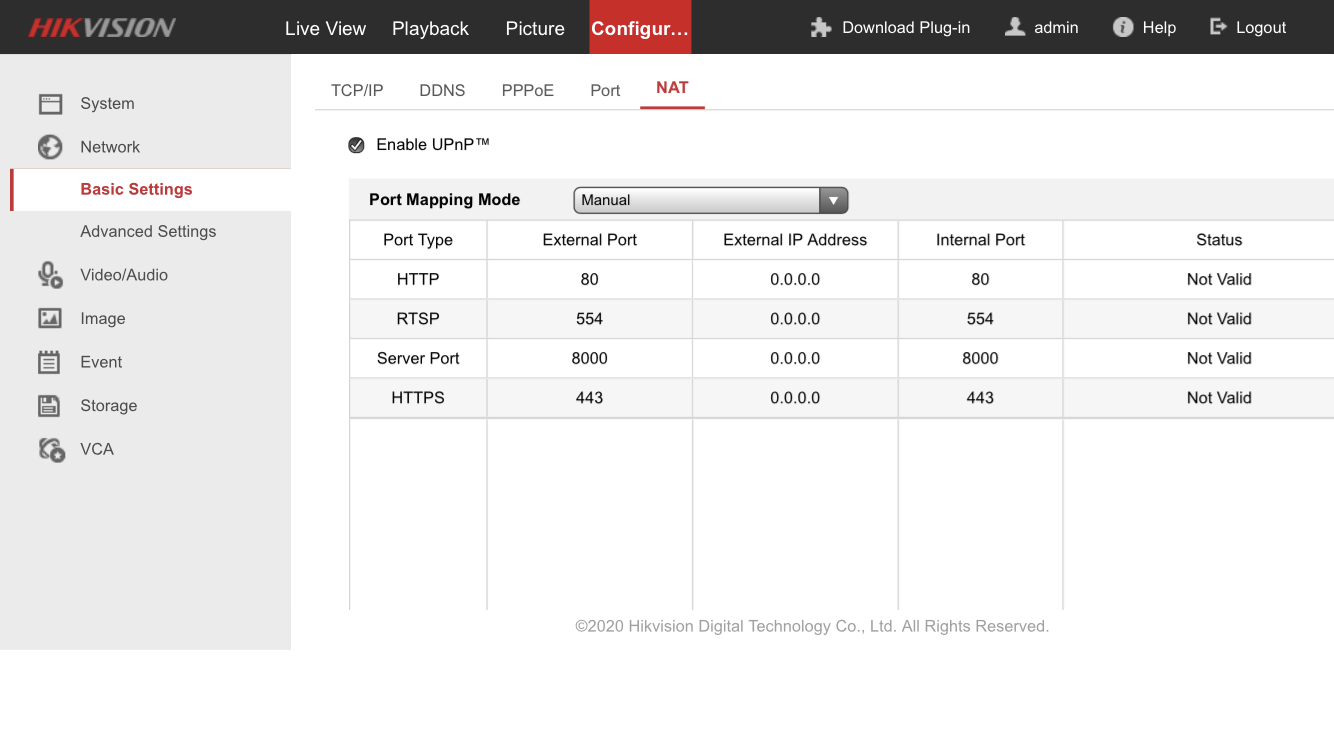
Task: Click the Download Plug-in puzzle icon
Action: [x=821, y=28]
